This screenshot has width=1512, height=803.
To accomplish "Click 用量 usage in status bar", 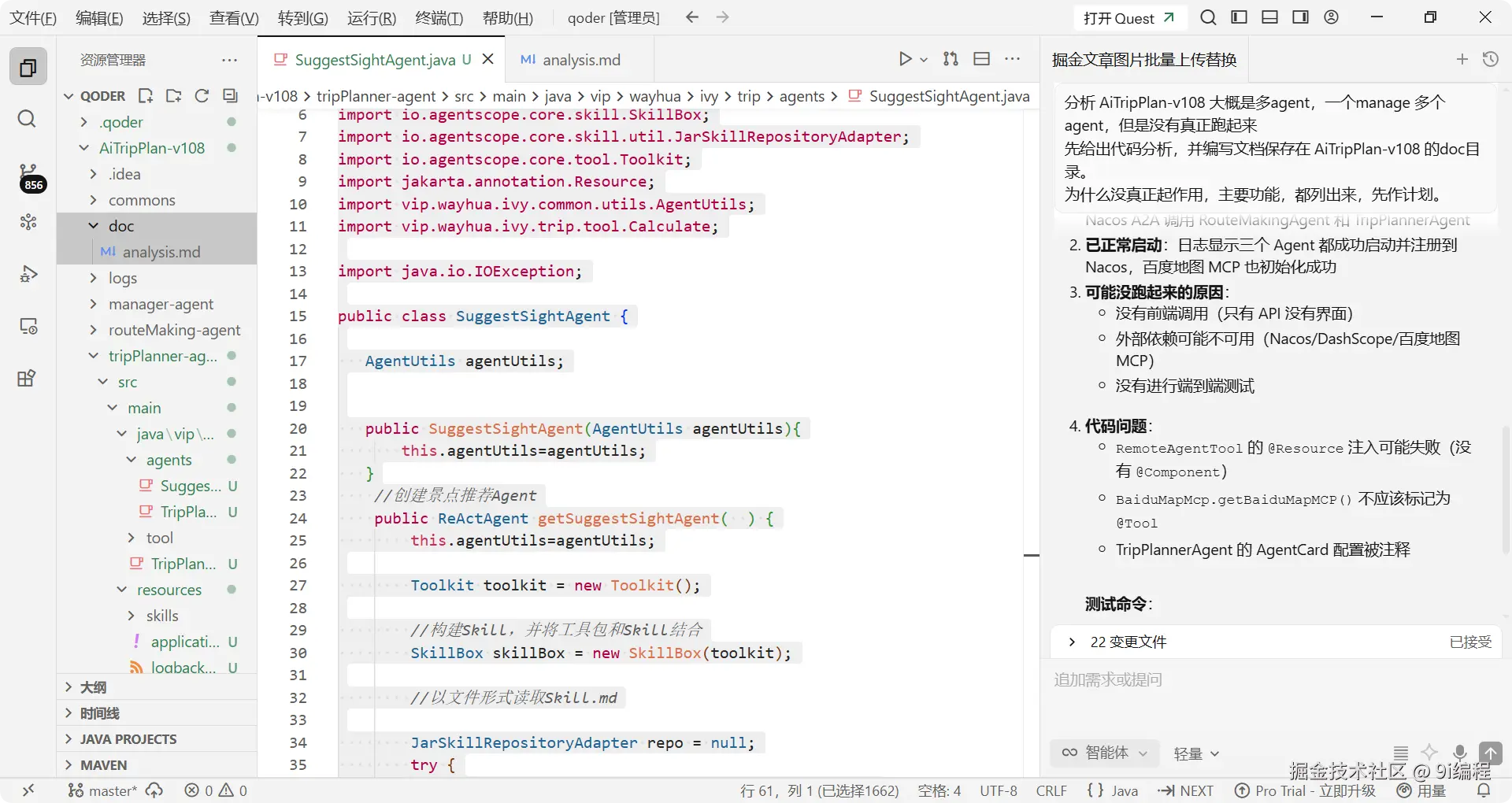I will pos(1421,790).
